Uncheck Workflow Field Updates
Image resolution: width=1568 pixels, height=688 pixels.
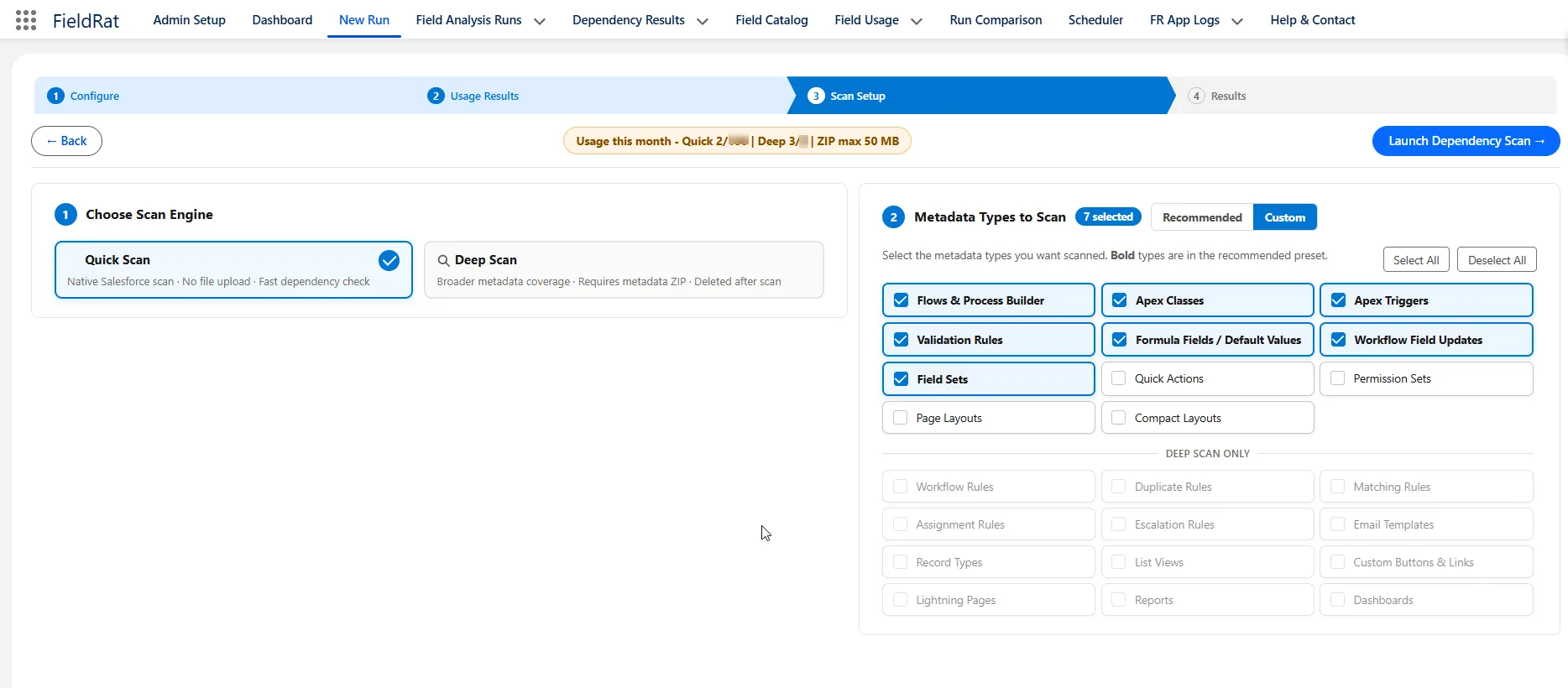1338,340
